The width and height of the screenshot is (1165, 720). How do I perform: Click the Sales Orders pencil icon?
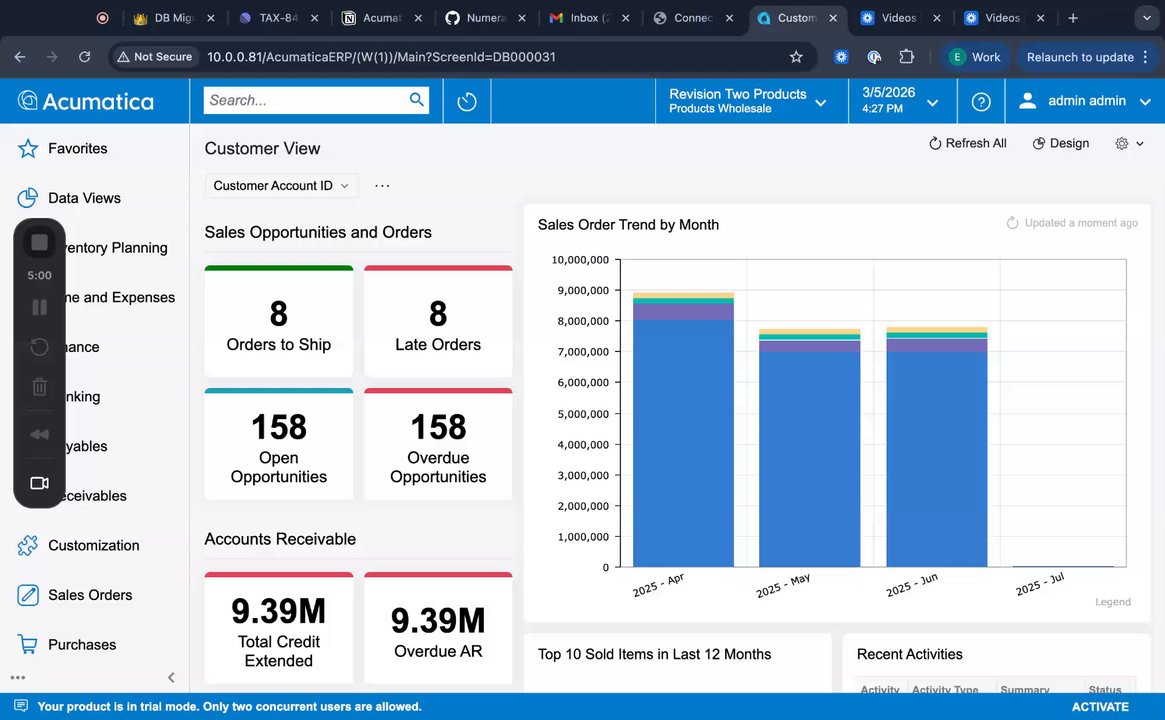coord(28,595)
